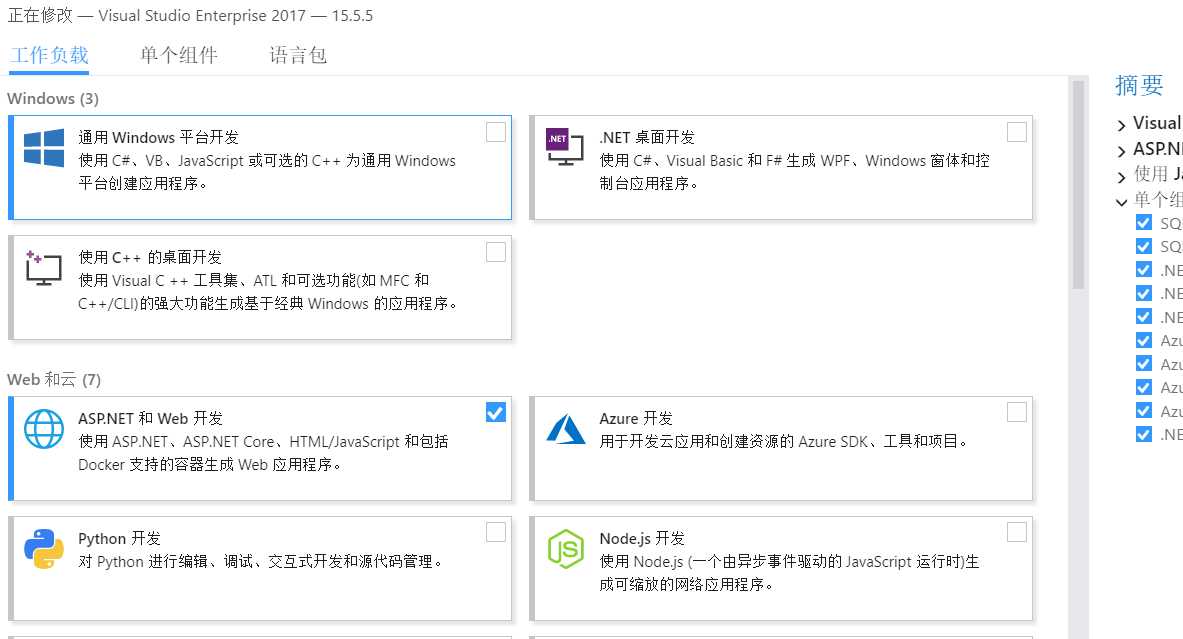Expand the Visual Studio summary node

1122,124
